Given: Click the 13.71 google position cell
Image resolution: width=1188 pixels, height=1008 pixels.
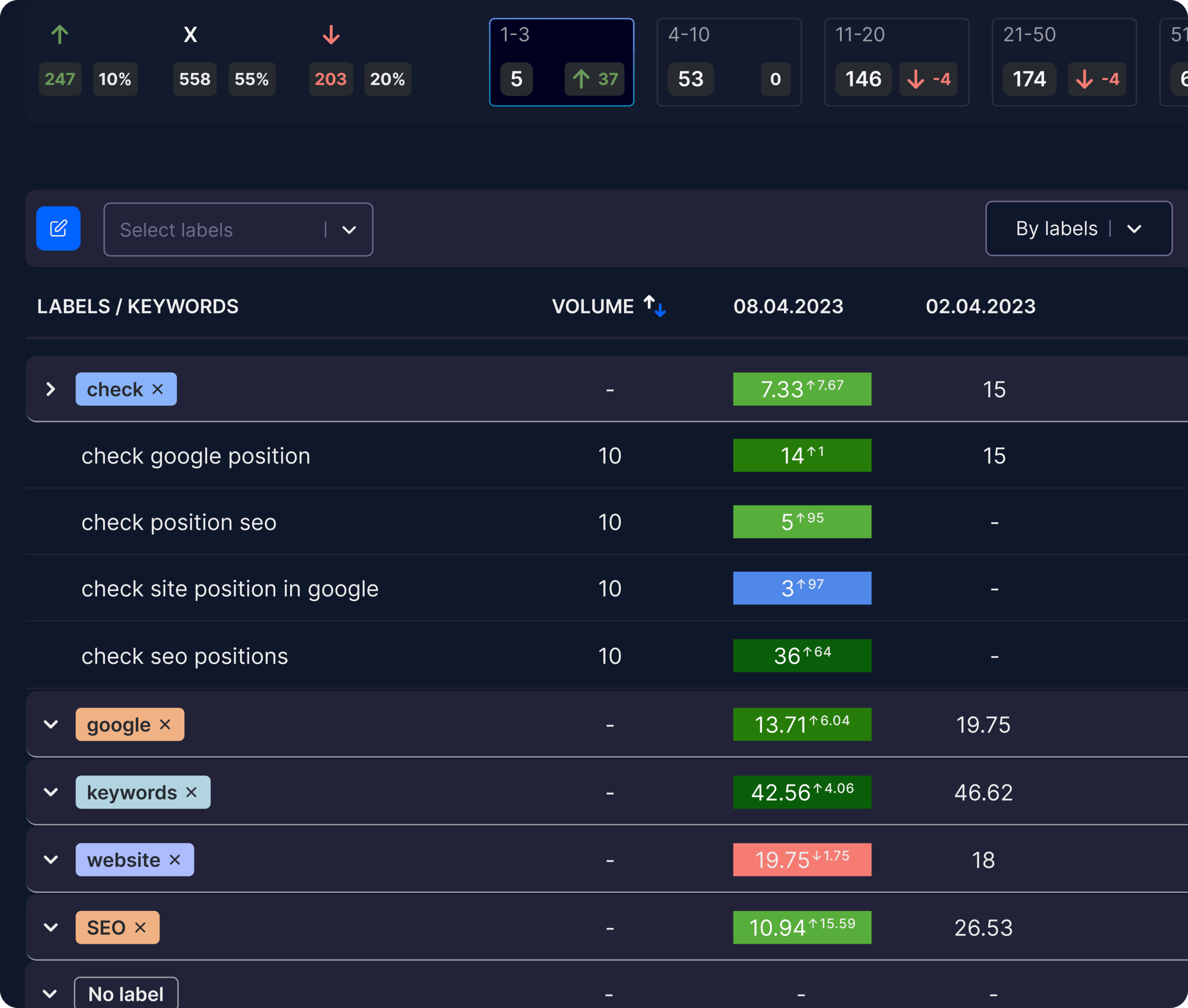Looking at the screenshot, I should [802, 724].
